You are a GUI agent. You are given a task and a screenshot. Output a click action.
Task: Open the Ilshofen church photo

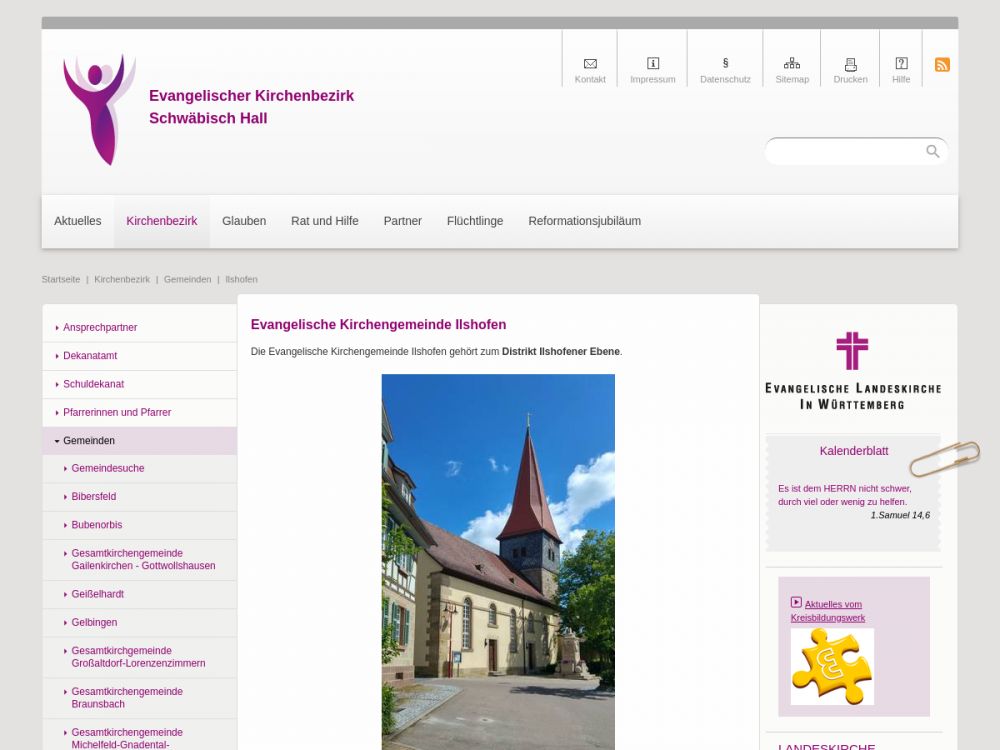[x=498, y=560]
